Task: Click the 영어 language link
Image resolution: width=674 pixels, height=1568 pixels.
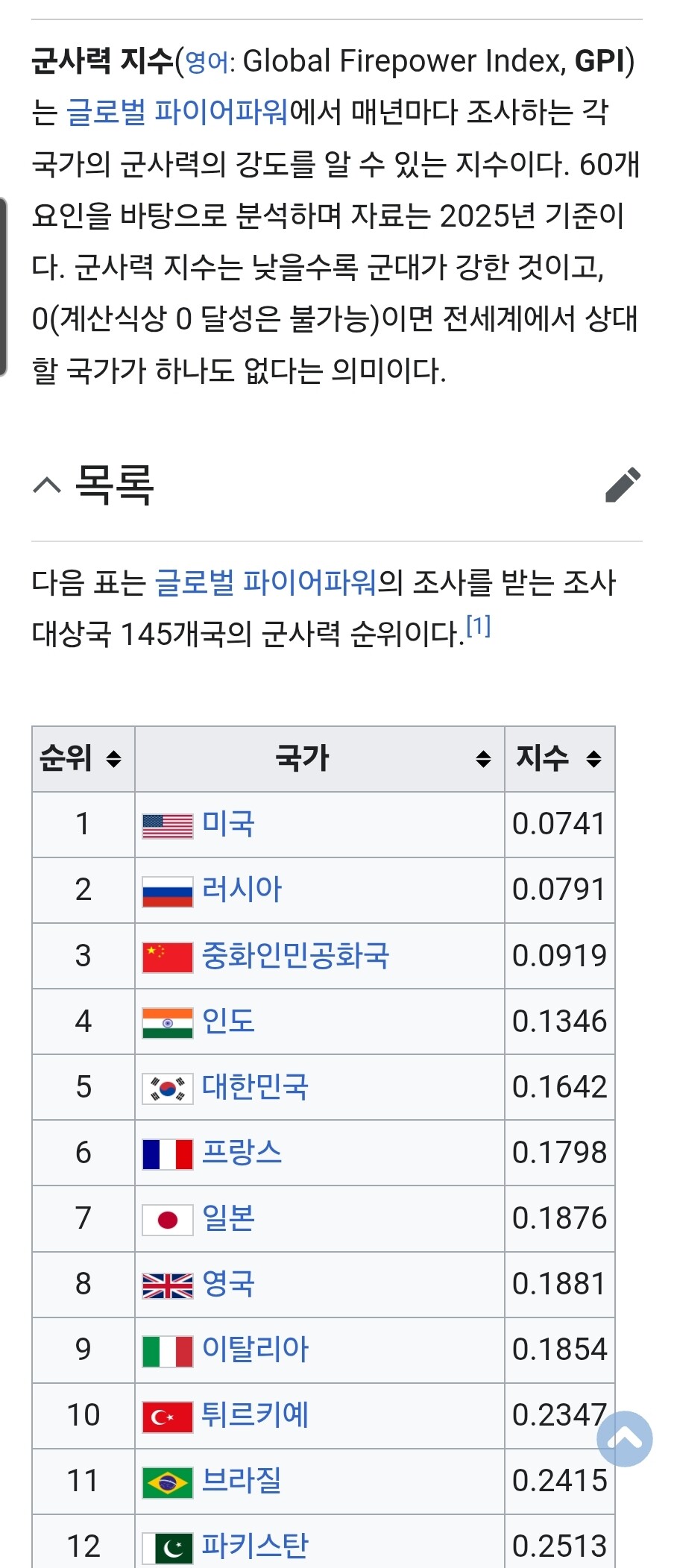Action: 207,63
